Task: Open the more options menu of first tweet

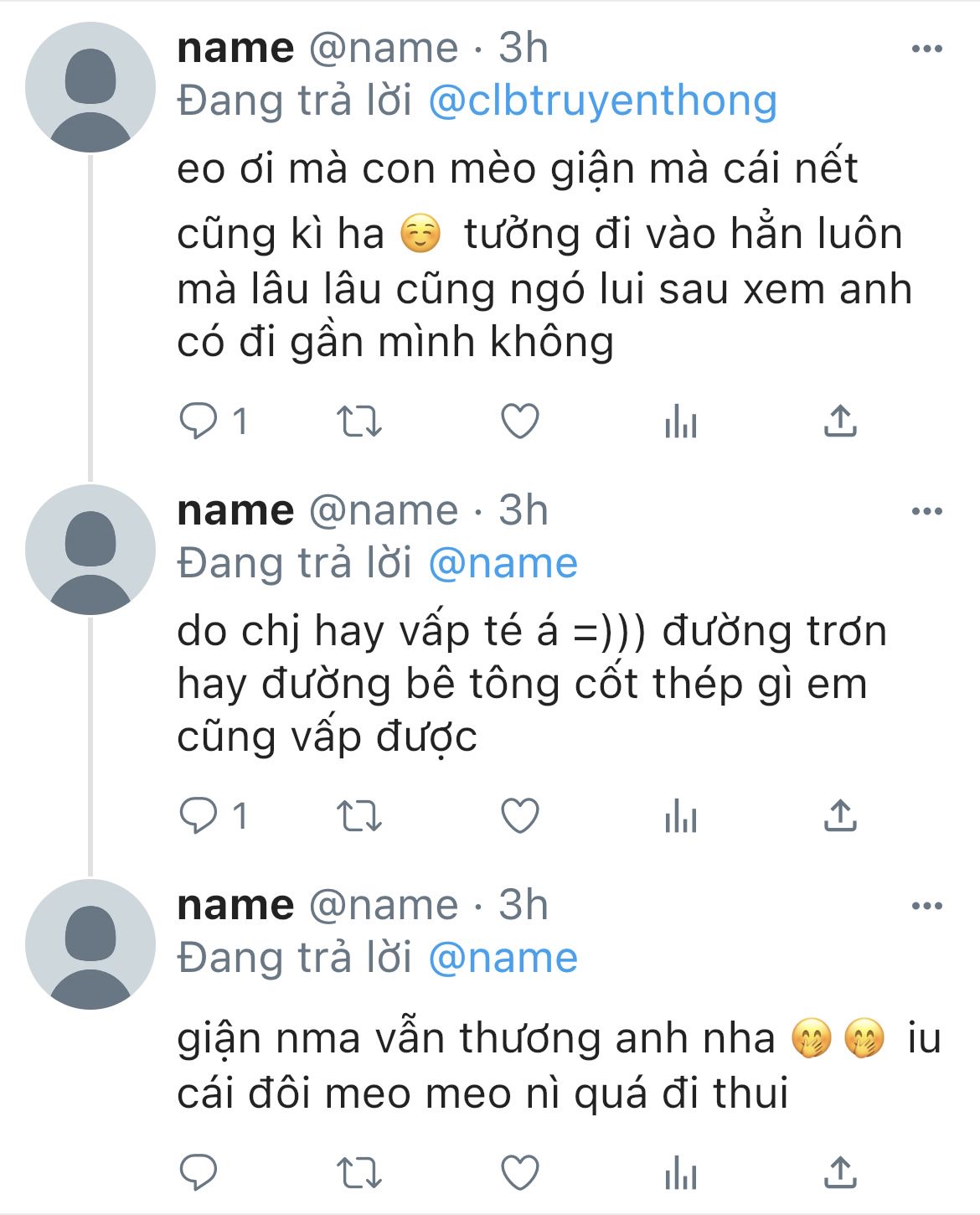Action: pyautogui.click(x=926, y=49)
